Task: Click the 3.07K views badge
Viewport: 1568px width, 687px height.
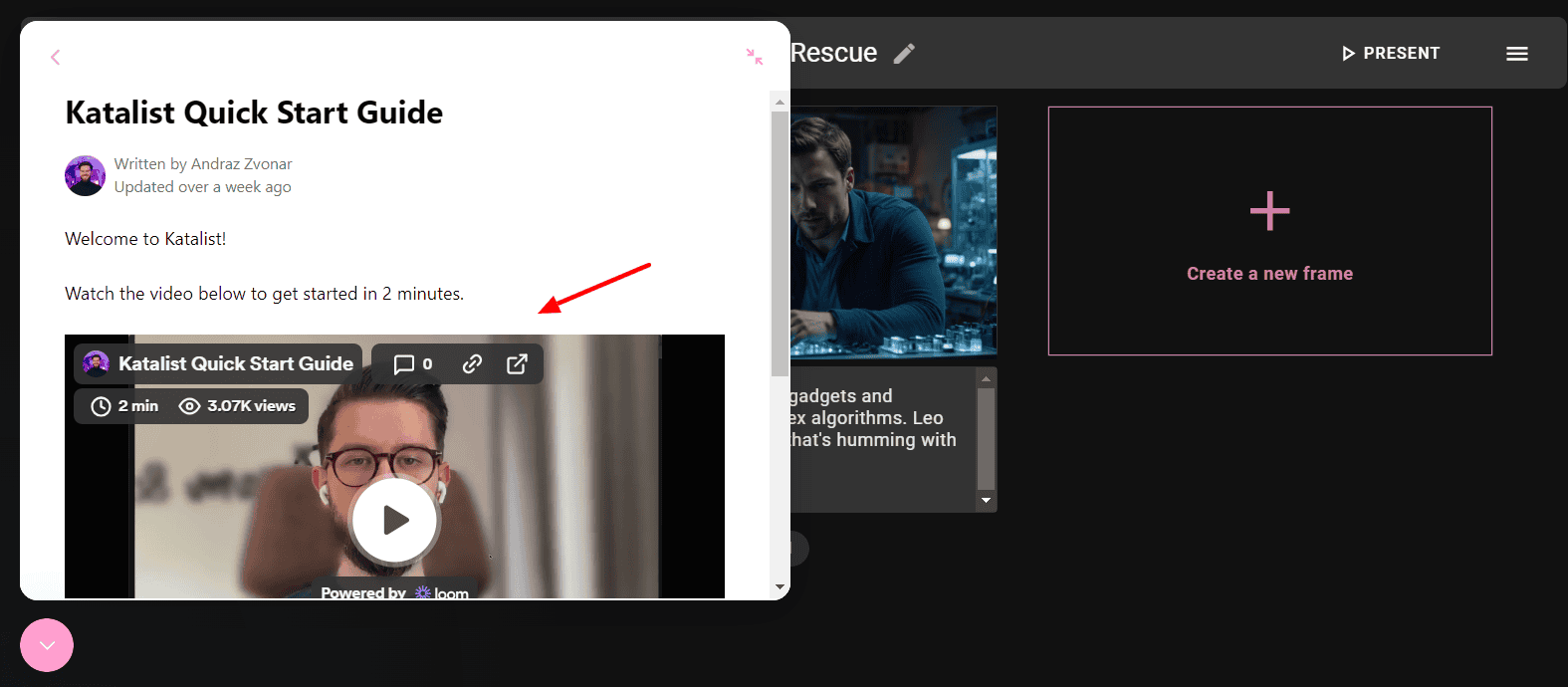Action: click(237, 406)
